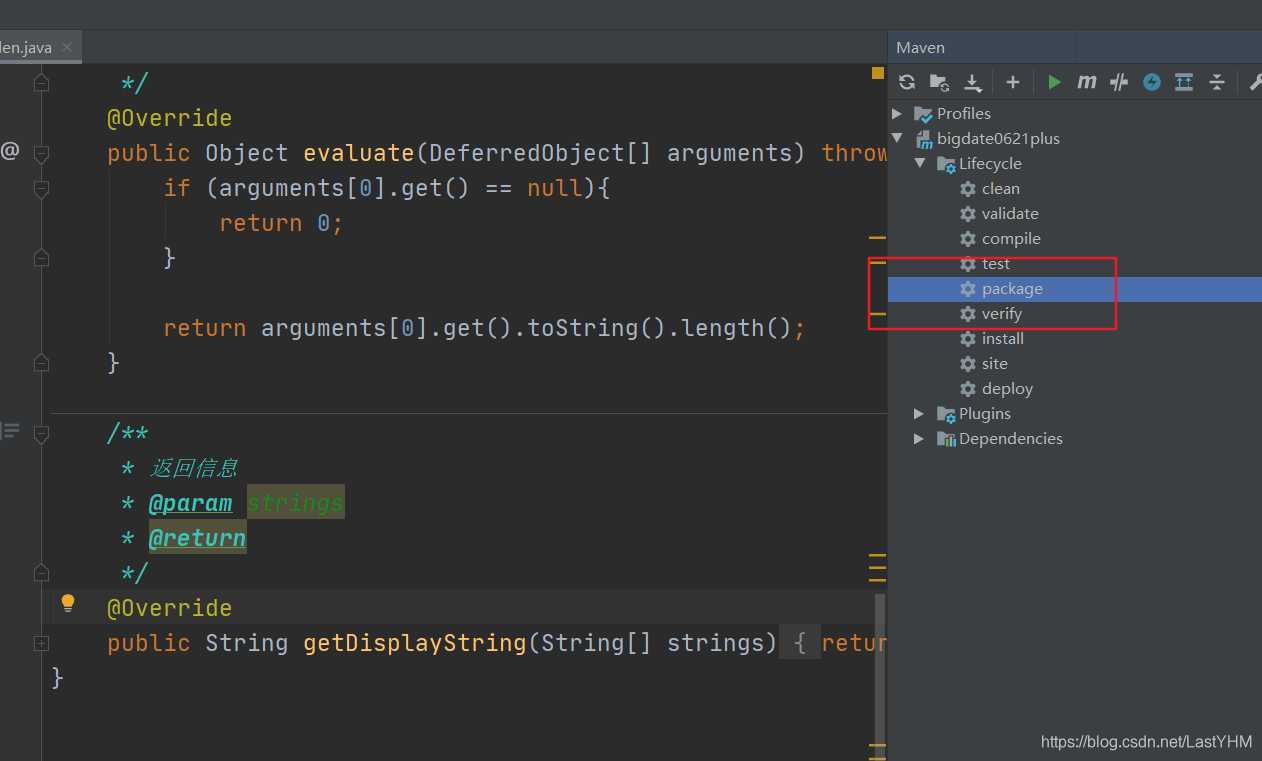The image size is (1262, 761).
Task: Generate sources and update folders icon
Action: coord(939,82)
